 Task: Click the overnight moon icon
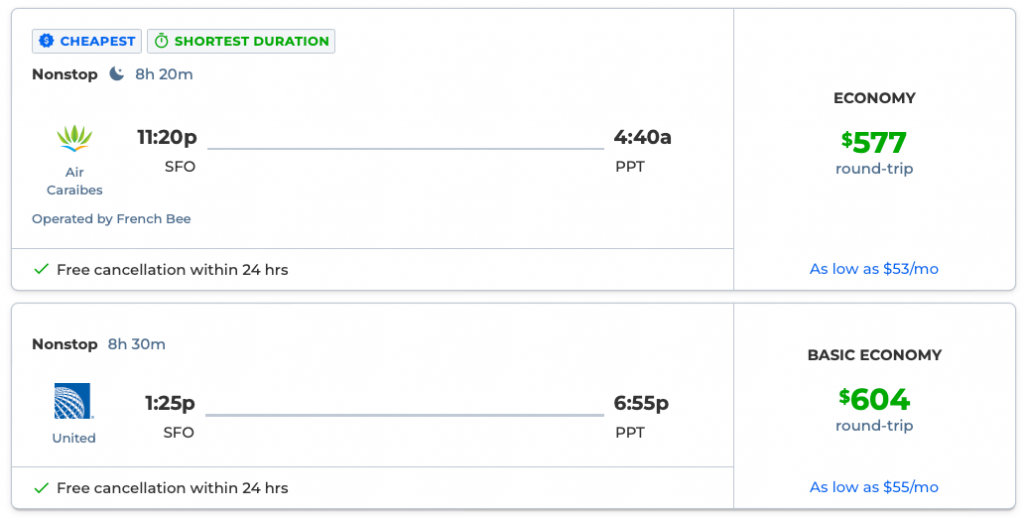117,74
